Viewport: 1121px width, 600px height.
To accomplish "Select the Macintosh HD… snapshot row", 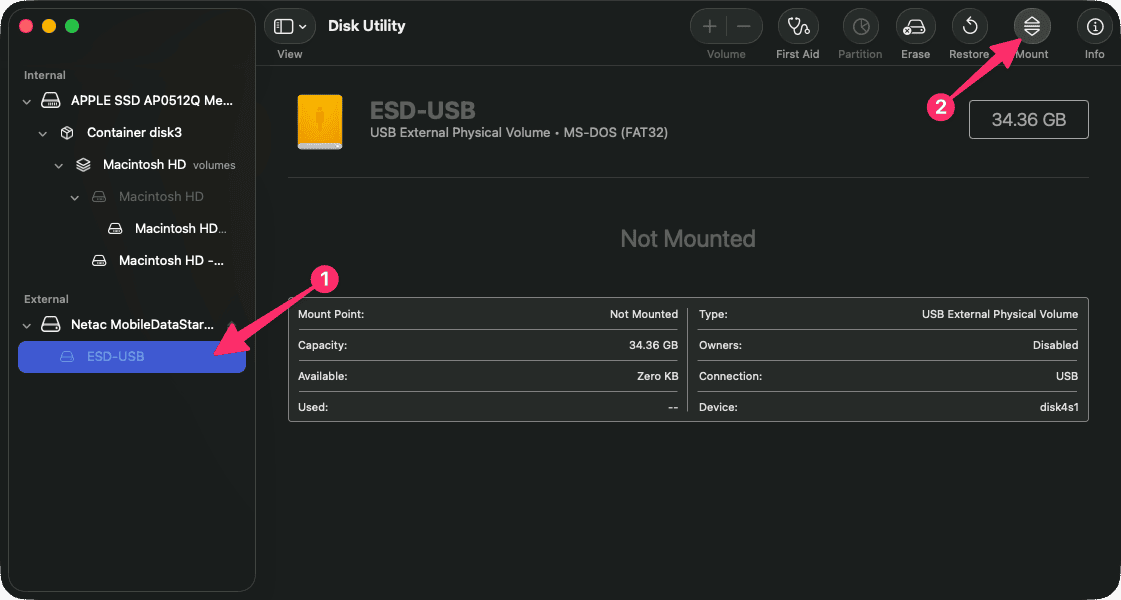I will [x=132, y=228].
